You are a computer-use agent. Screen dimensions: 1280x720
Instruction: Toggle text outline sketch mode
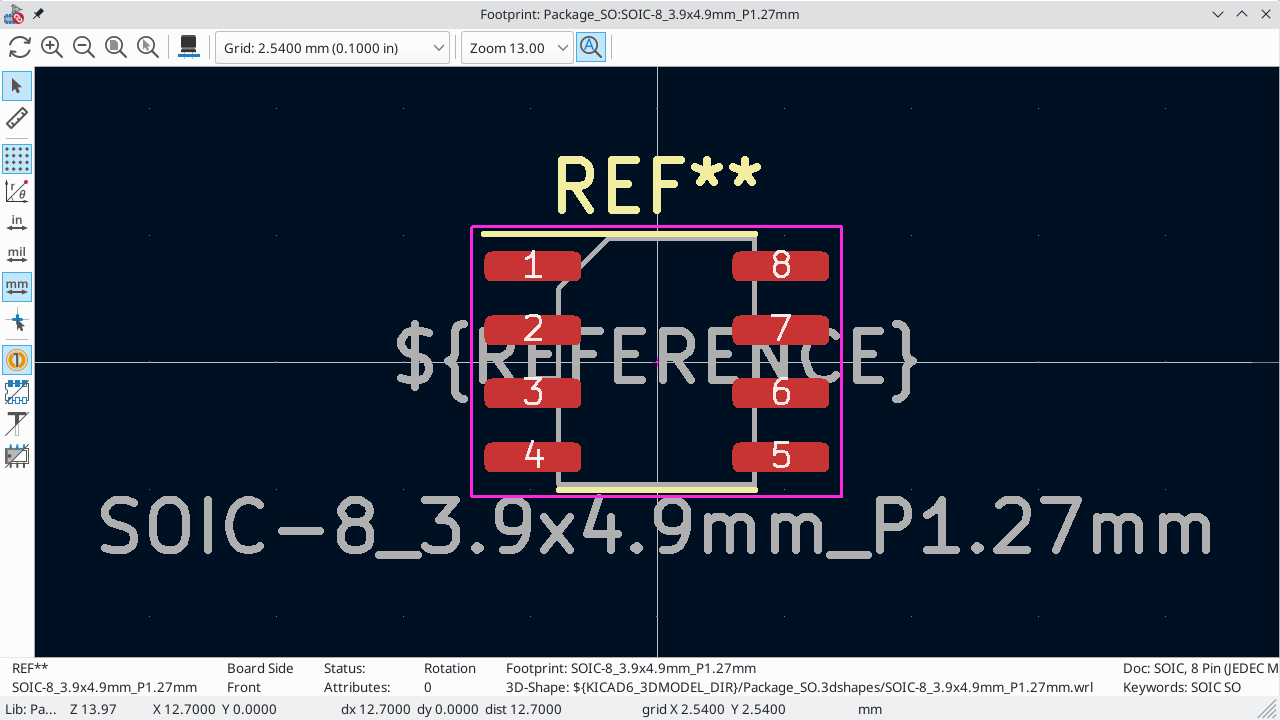tap(17, 423)
